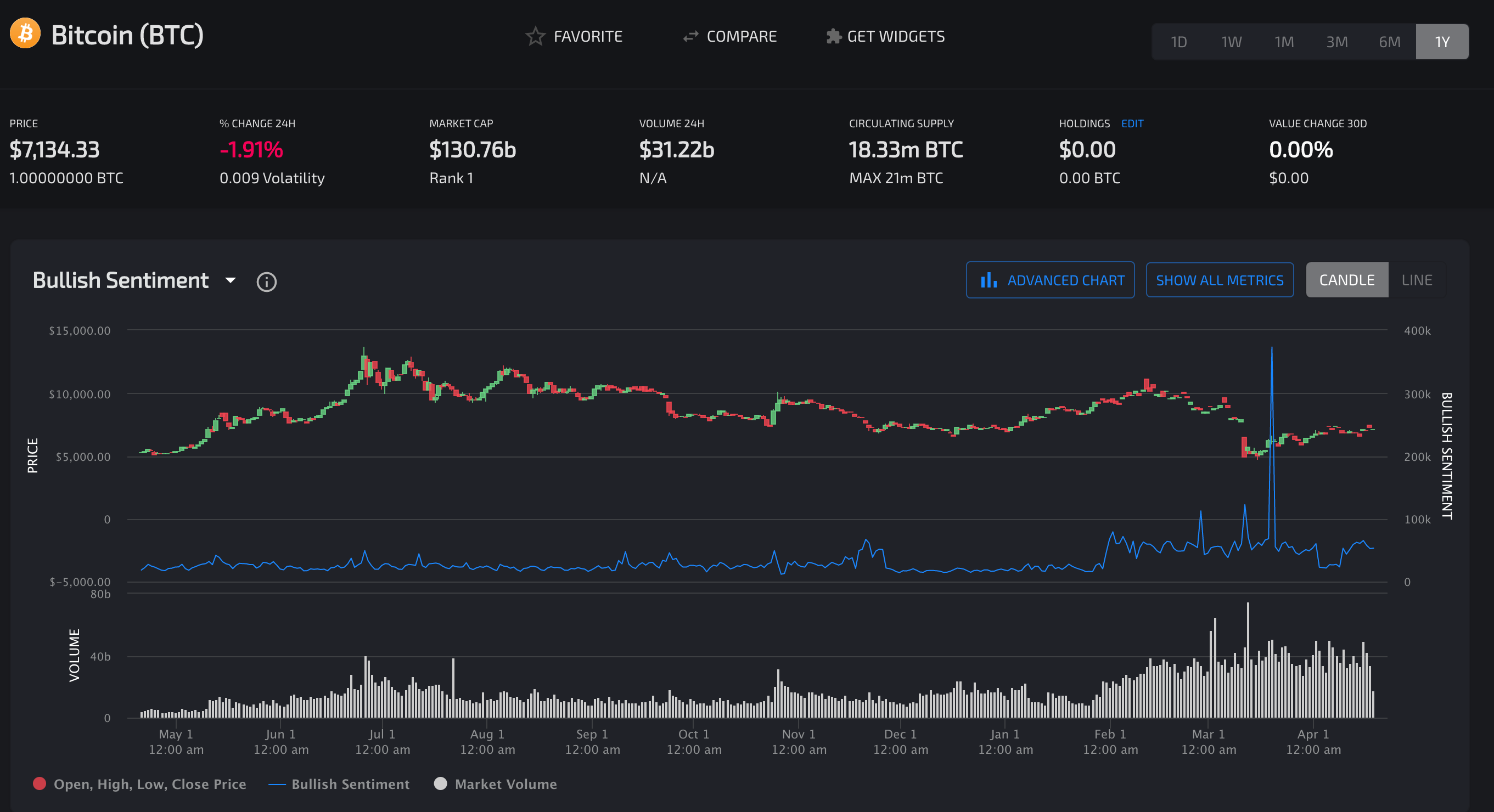Image resolution: width=1494 pixels, height=812 pixels.
Task: Open the Bullish Sentiment info icon
Action: (266, 281)
